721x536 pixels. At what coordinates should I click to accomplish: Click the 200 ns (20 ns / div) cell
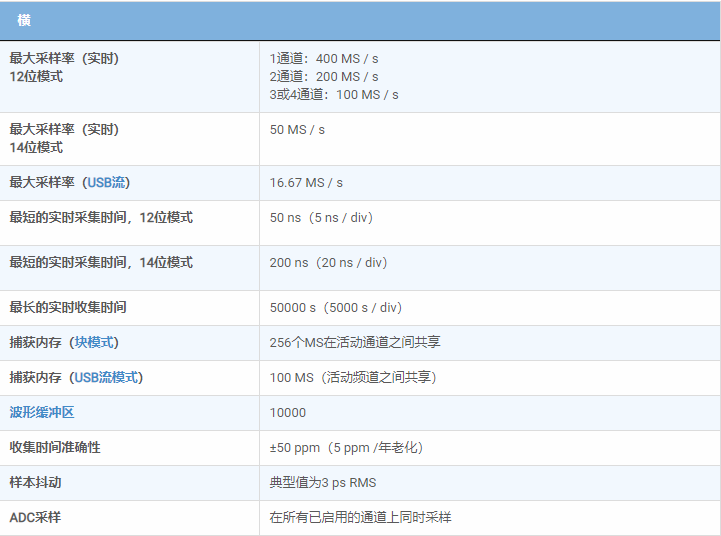(328, 262)
